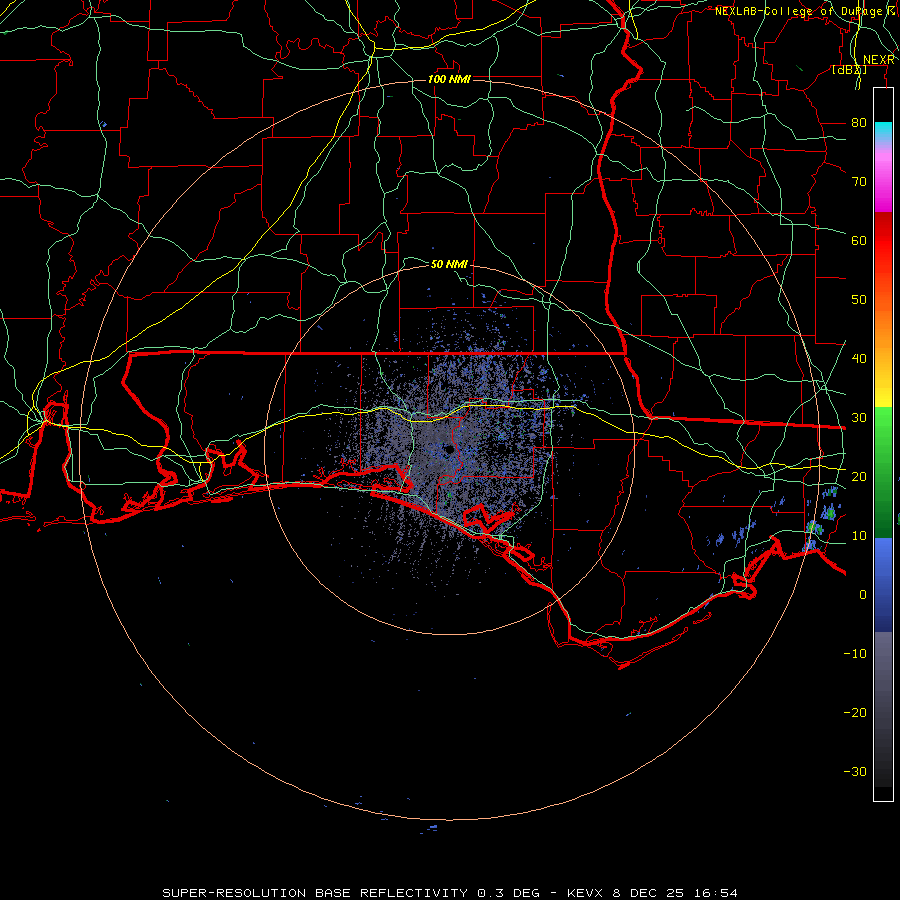The height and width of the screenshot is (900, 900).
Task: Click the "0" value on the dBZ scale
Action: point(863,595)
